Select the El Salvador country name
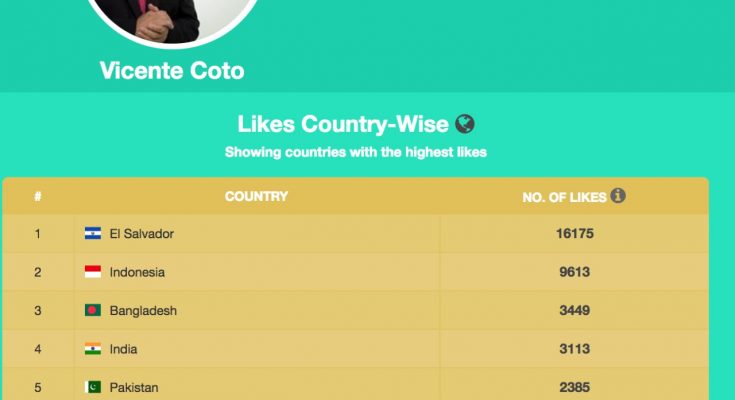 (142, 234)
